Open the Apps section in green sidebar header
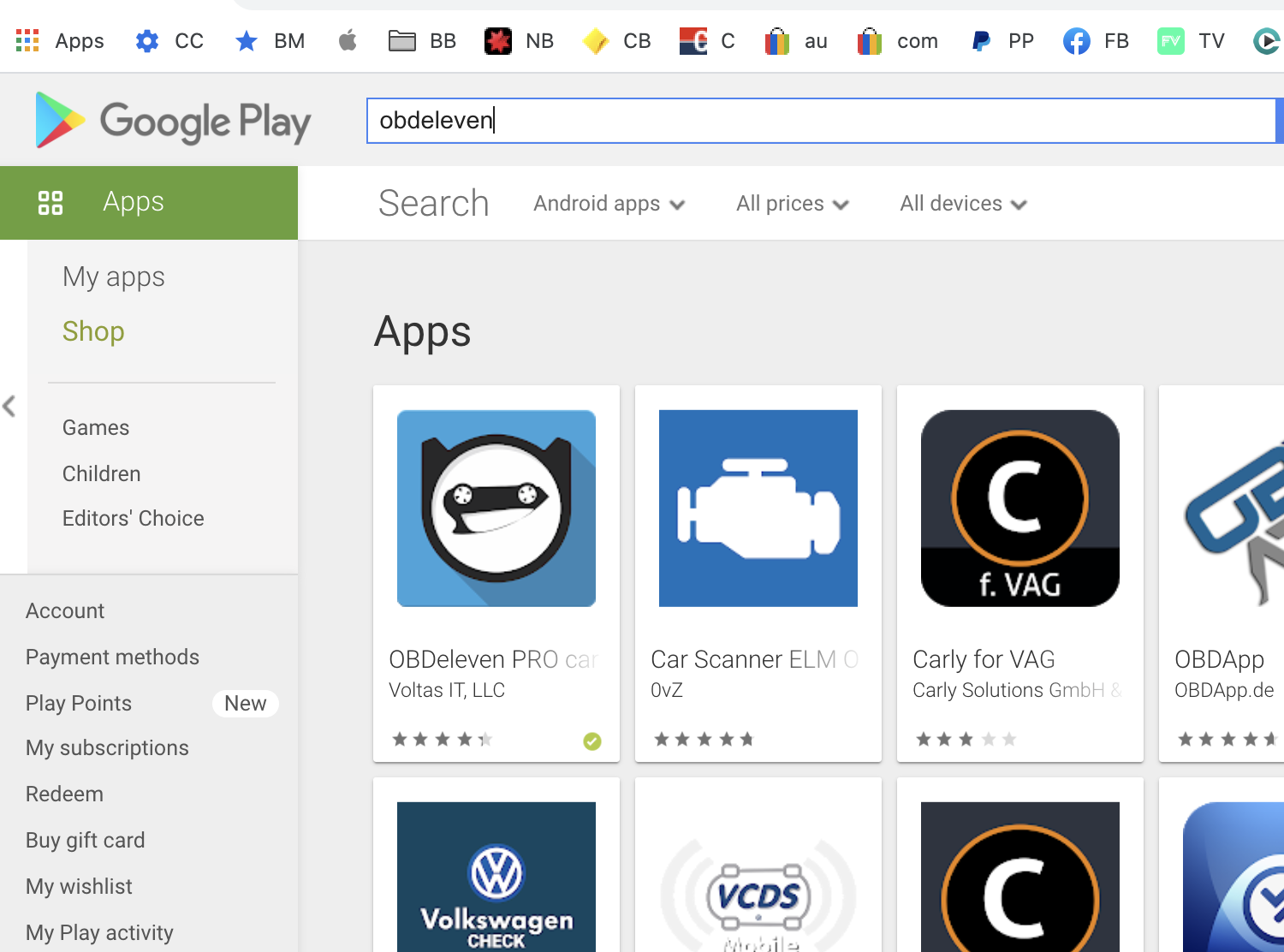 click(x=133, y=202)
